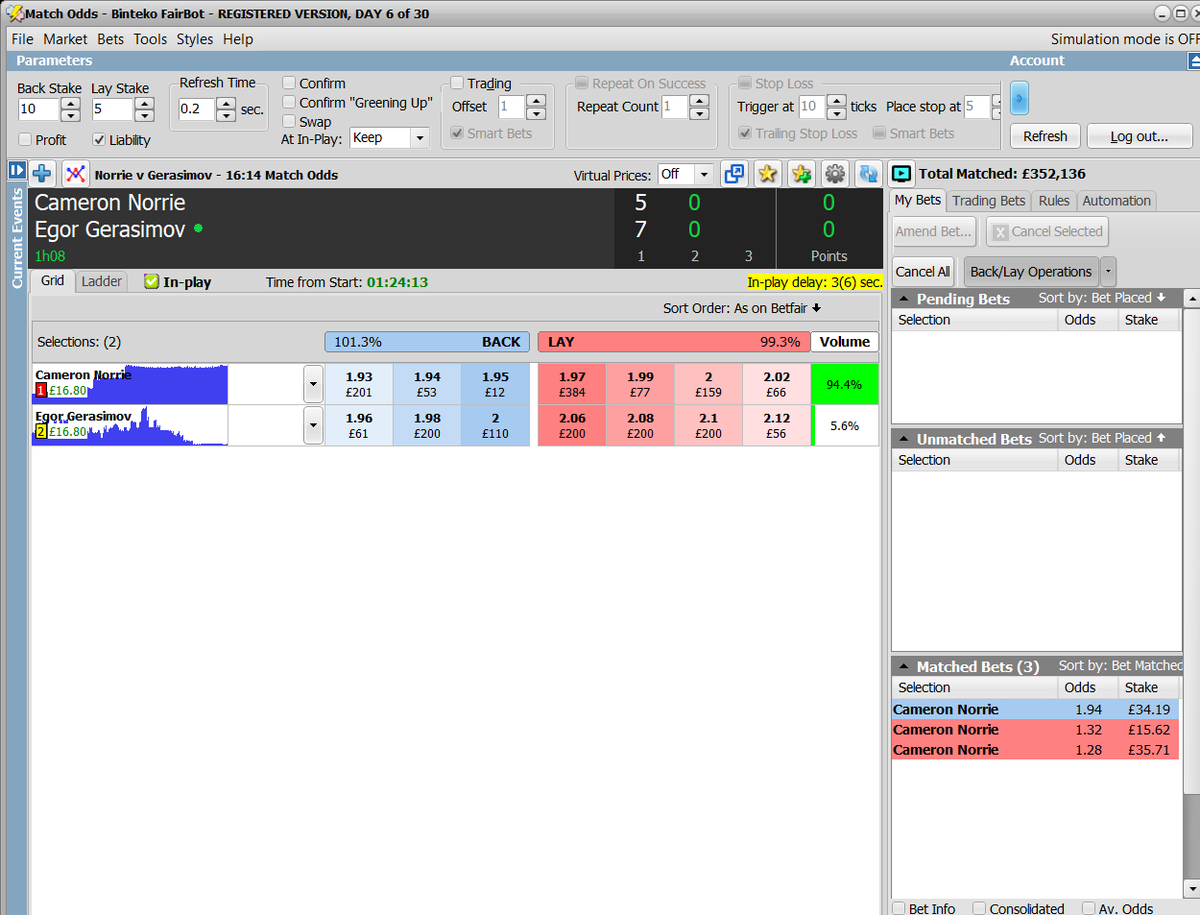Toggle the In-play green checkbox
The width and height of the screenshot is (1200, 915).
(152, 282)
